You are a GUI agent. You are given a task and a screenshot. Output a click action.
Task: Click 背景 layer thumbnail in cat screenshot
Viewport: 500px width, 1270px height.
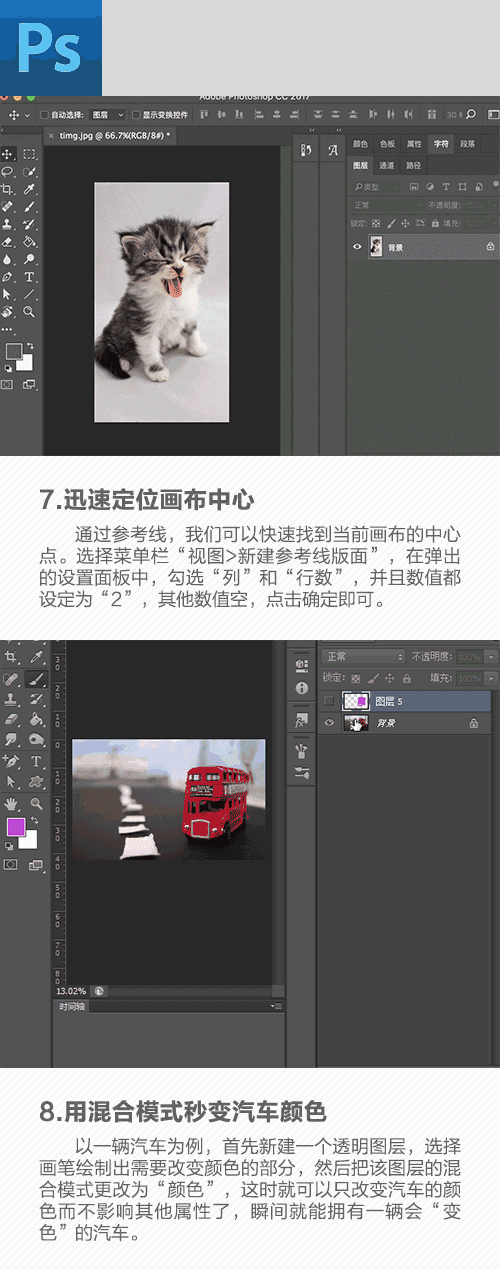(x=377, y=246)
